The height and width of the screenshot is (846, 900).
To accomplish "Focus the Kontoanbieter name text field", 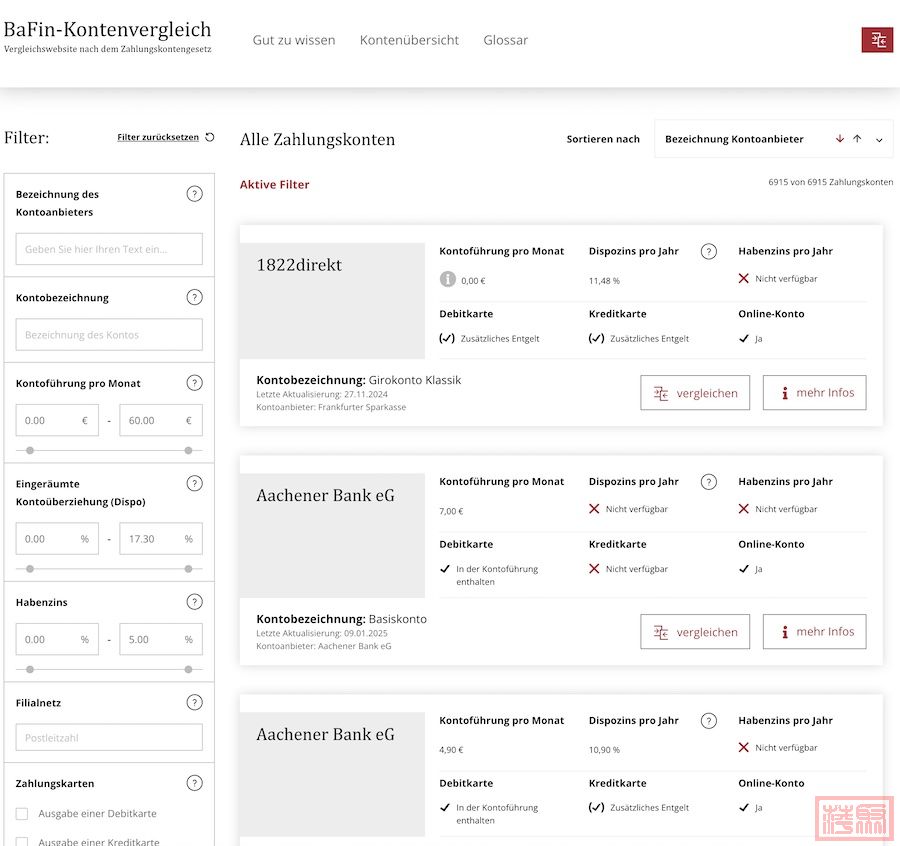I will (x=109, y=249).
